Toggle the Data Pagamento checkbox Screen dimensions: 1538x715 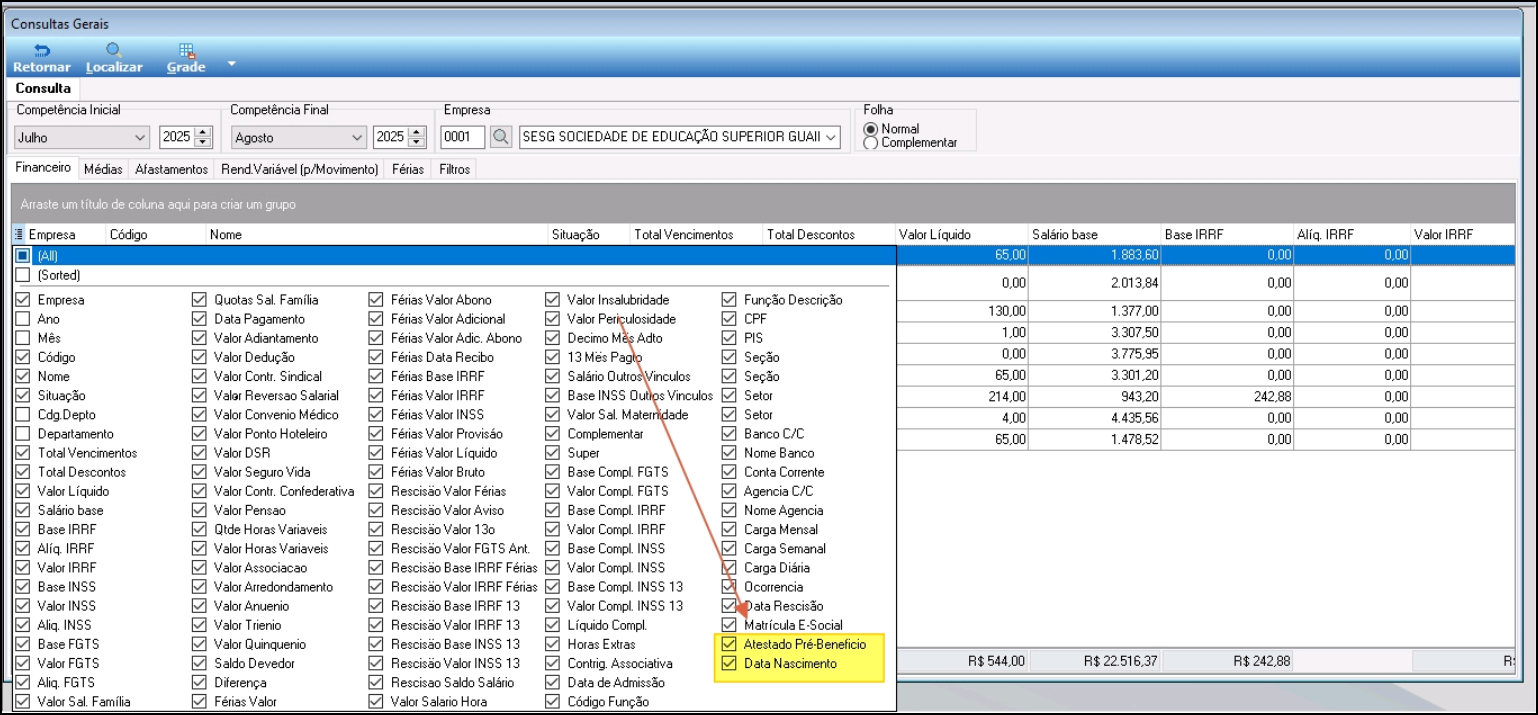point(199,319)
